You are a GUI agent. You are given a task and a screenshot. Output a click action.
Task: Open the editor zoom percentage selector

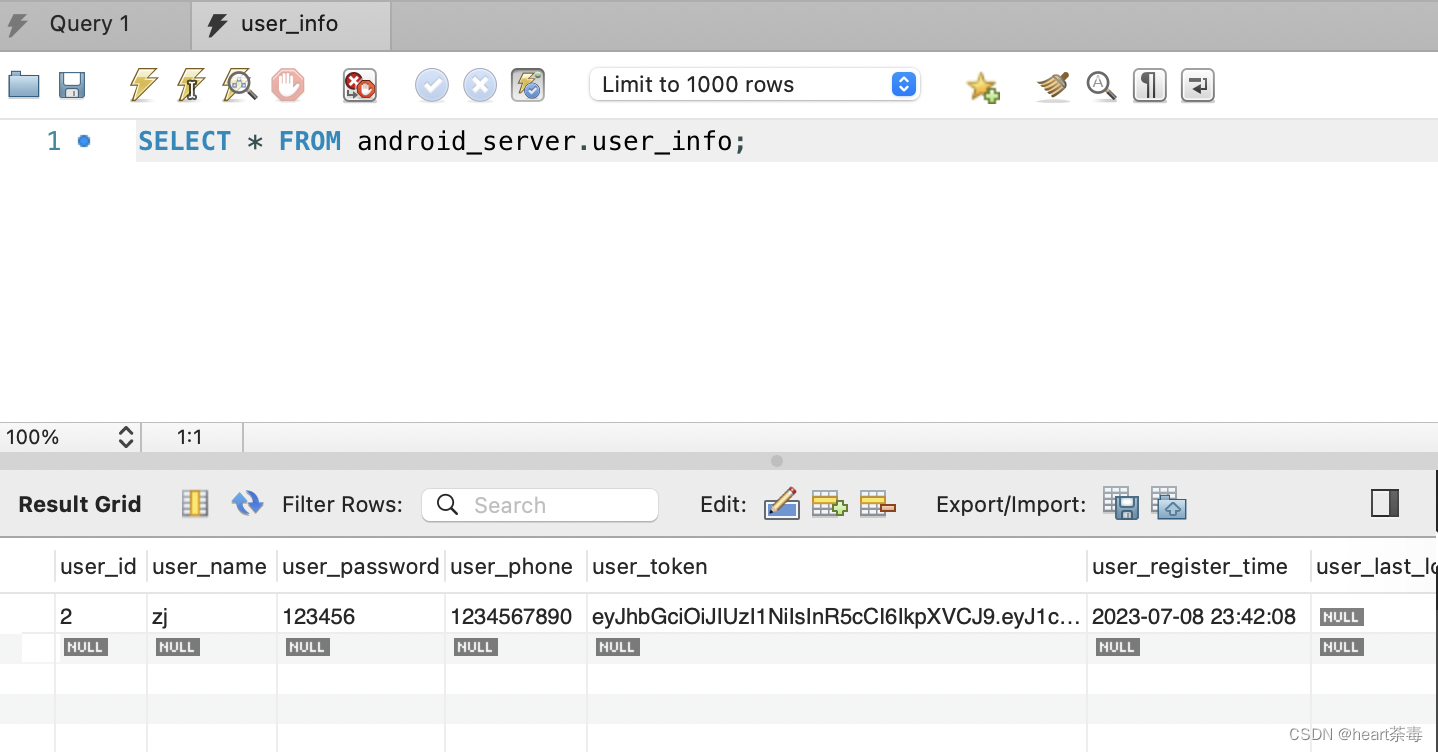coord(70,437)
